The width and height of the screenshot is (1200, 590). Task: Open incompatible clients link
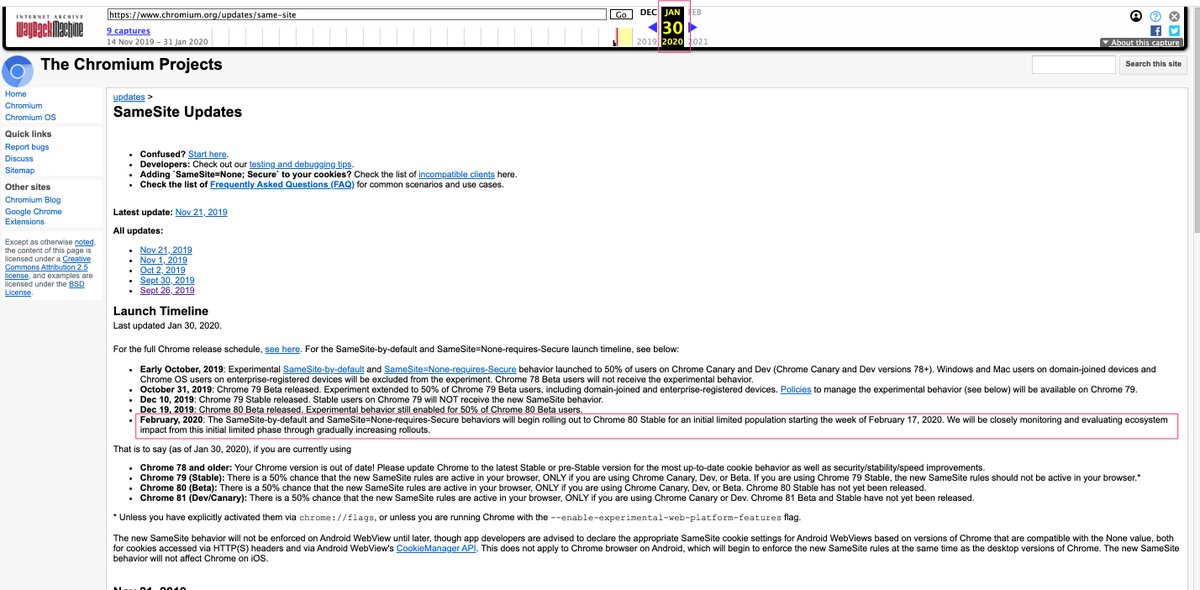(456, 174)
